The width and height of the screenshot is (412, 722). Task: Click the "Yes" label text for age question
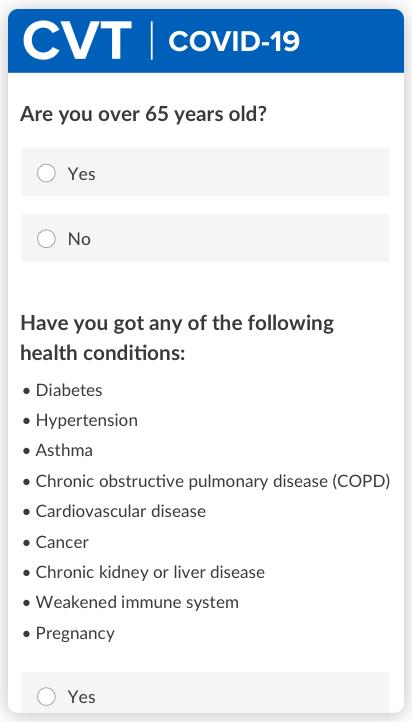point(81,174)
